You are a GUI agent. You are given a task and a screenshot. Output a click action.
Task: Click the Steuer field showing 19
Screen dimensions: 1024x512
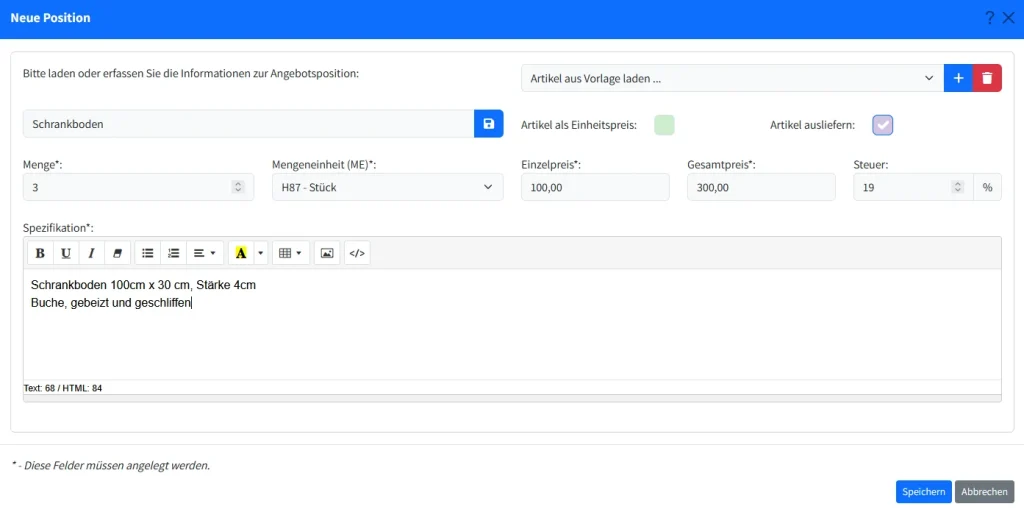913,187
